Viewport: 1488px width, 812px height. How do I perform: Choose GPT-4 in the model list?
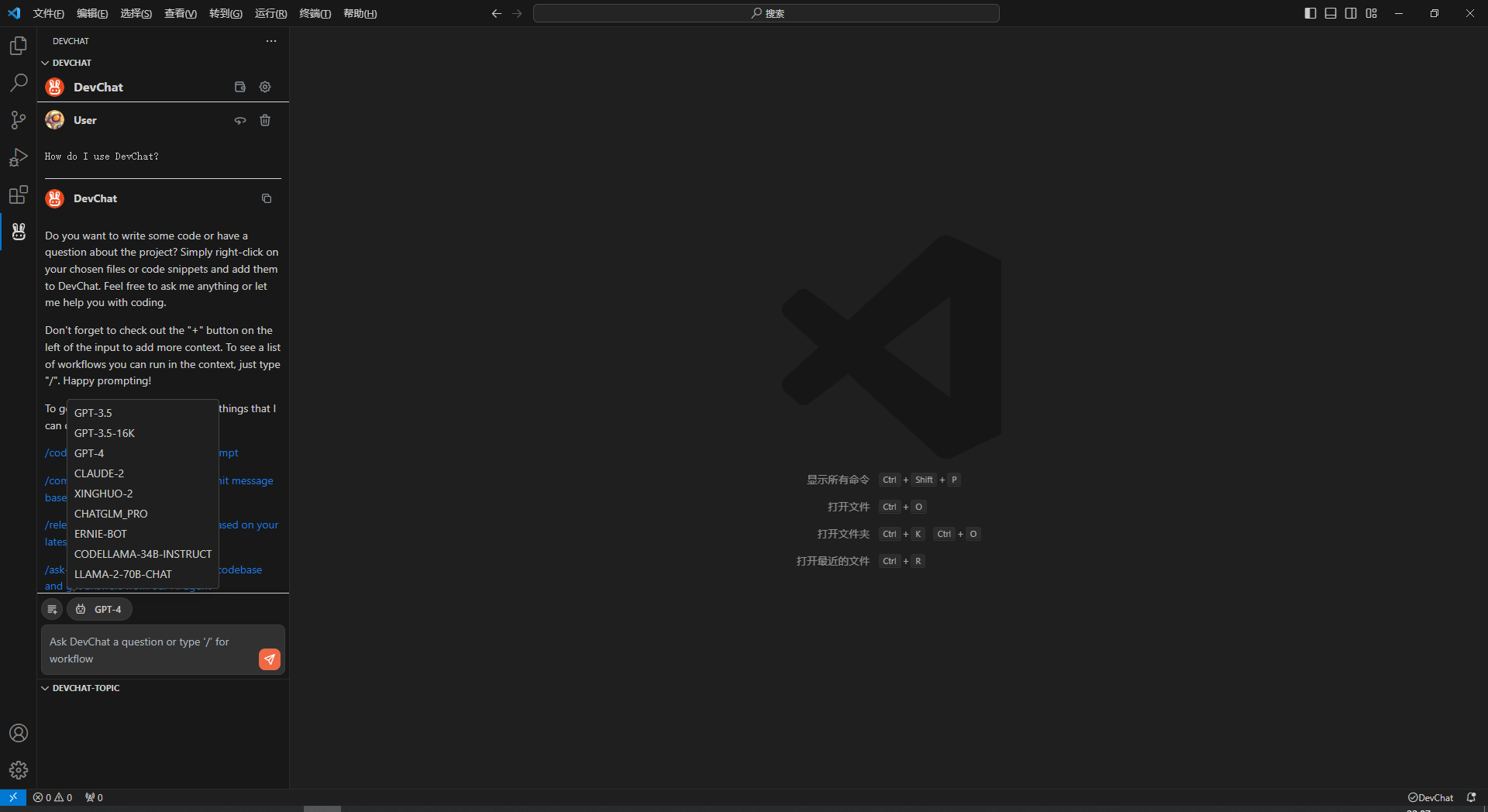(143, 453)
